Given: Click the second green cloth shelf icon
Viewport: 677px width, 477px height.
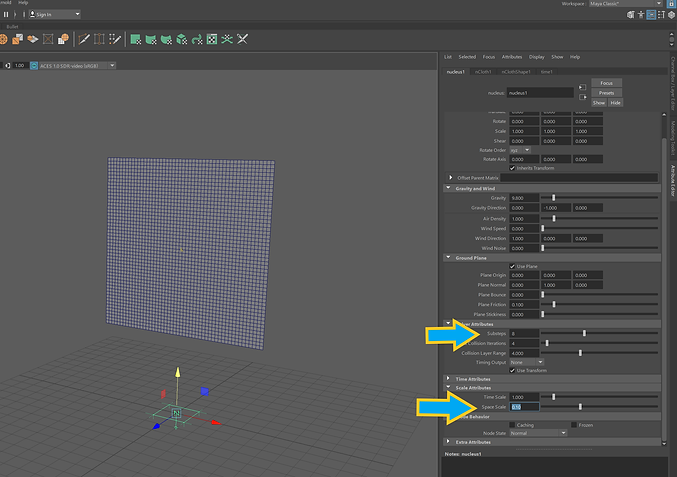Looking at the screenshot, I should 151,39.
